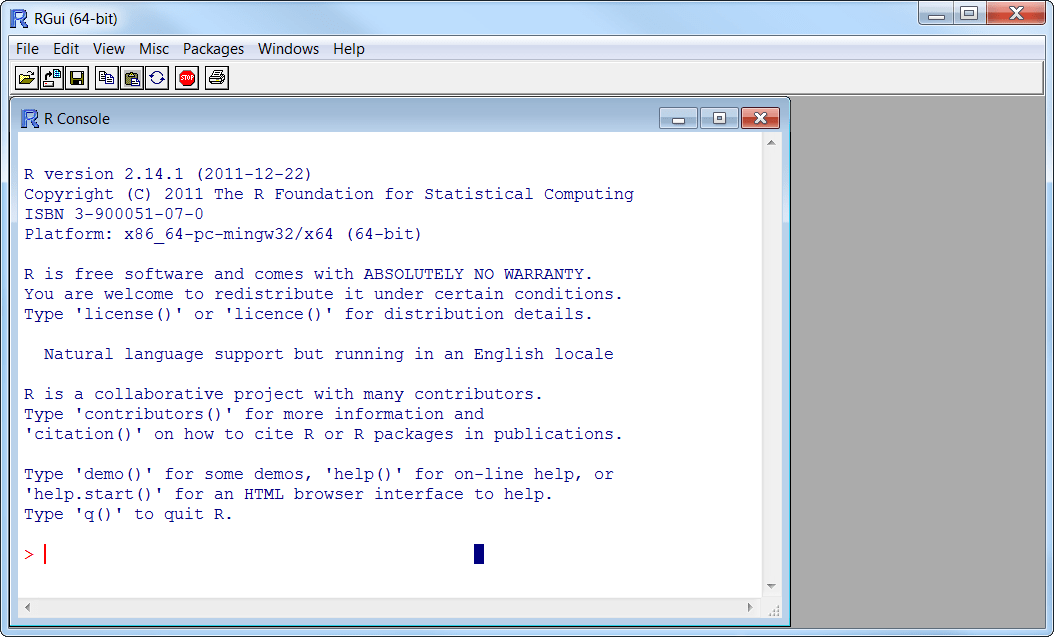Click the 'R is a collaborative project' line
The height and width of the screenshot is (637, 1054).
pos(283,394)
